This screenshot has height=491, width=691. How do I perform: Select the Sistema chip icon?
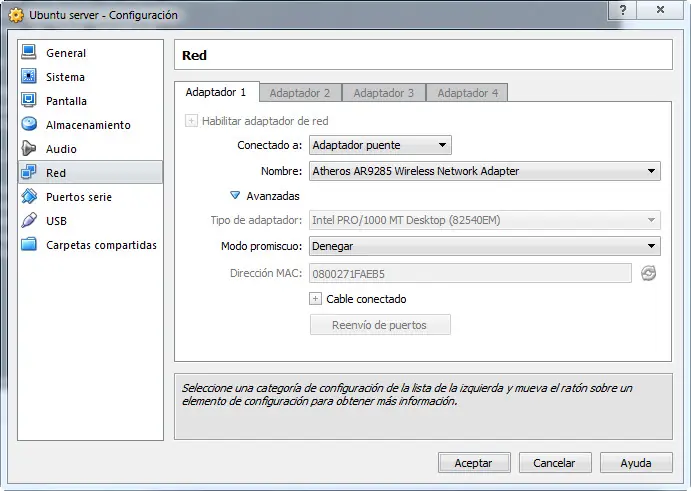tap(29, 76)
